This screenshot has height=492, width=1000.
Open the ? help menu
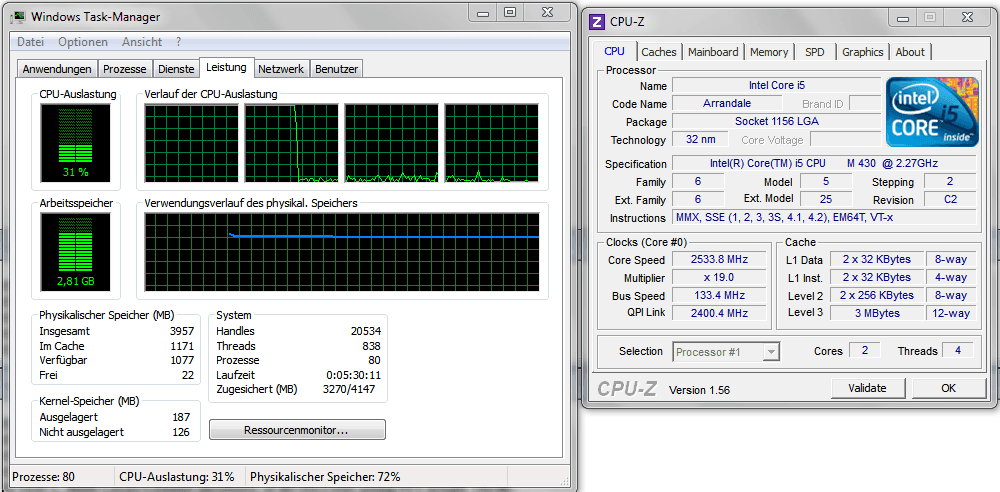[x=179, y=42]
